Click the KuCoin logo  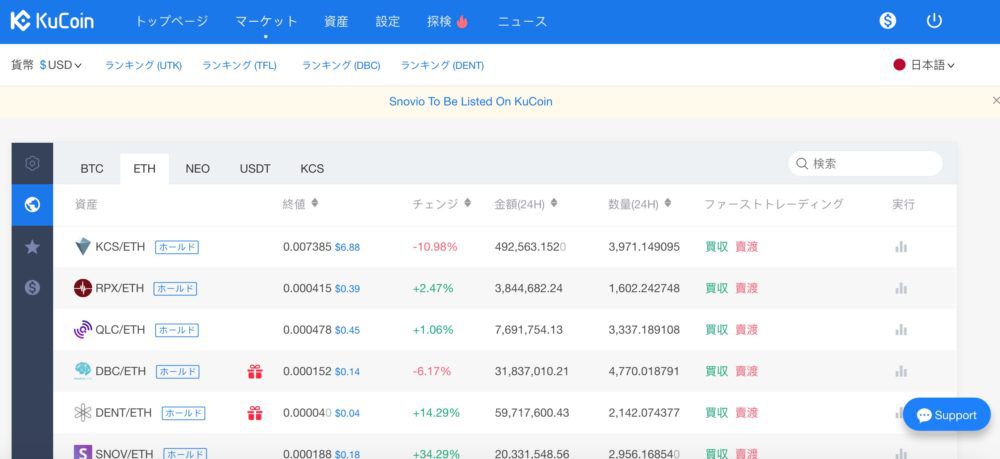tap(52, 20)
